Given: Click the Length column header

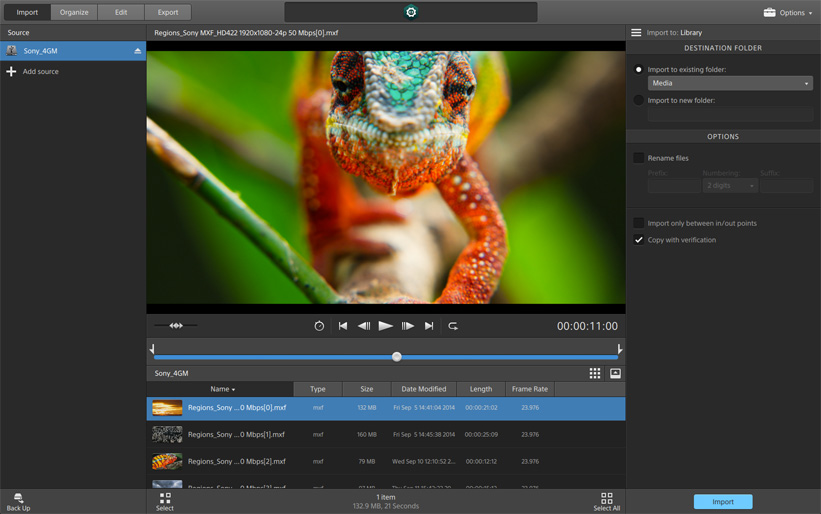Looking at the screenshot, I should (481, 389).
